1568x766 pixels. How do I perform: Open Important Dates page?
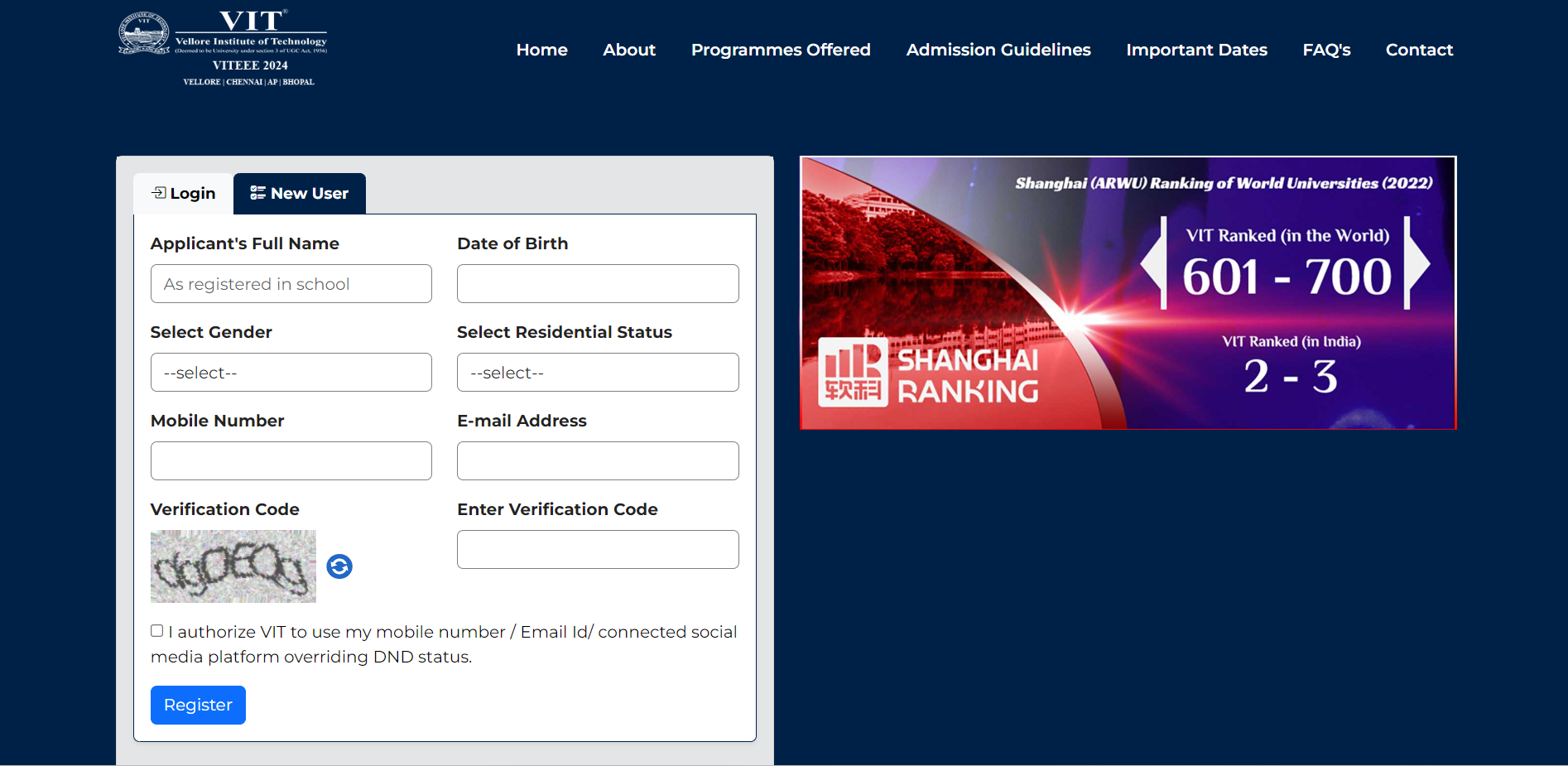[1196, 50]
